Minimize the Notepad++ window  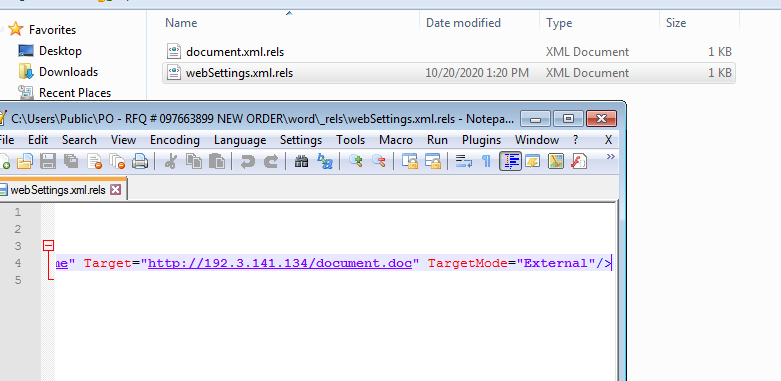coord(535,119)
